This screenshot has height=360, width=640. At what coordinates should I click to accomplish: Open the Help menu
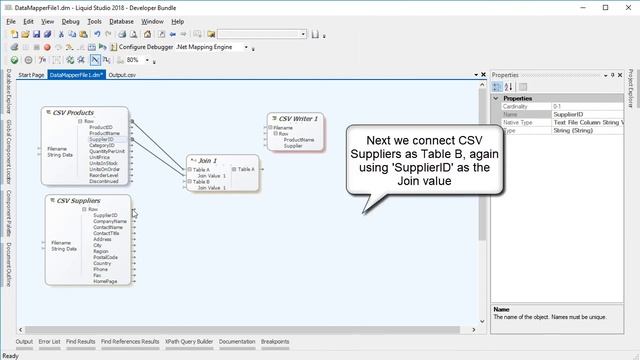178,22
